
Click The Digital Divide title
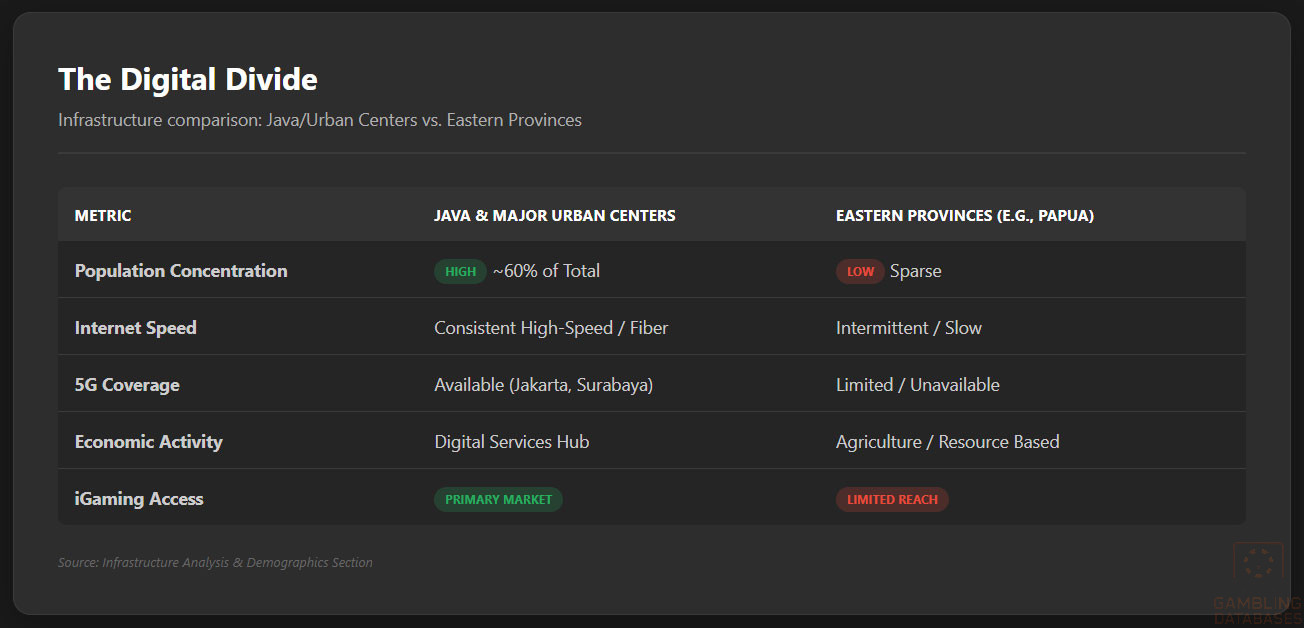(x=188, y=79)
